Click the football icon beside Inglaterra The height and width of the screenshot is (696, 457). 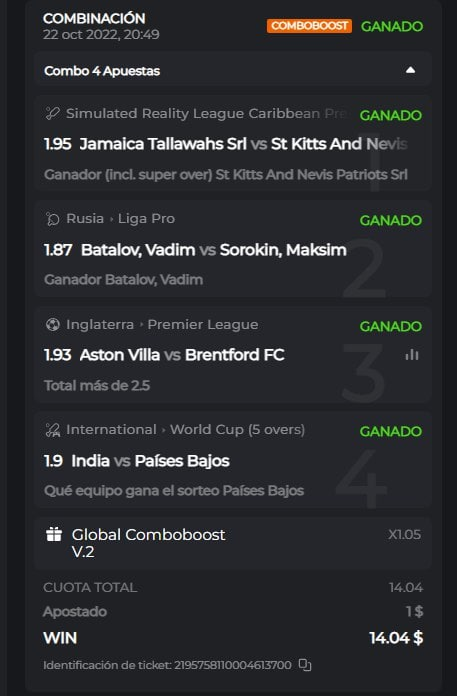pyautogui.click(x=52, y=324)
